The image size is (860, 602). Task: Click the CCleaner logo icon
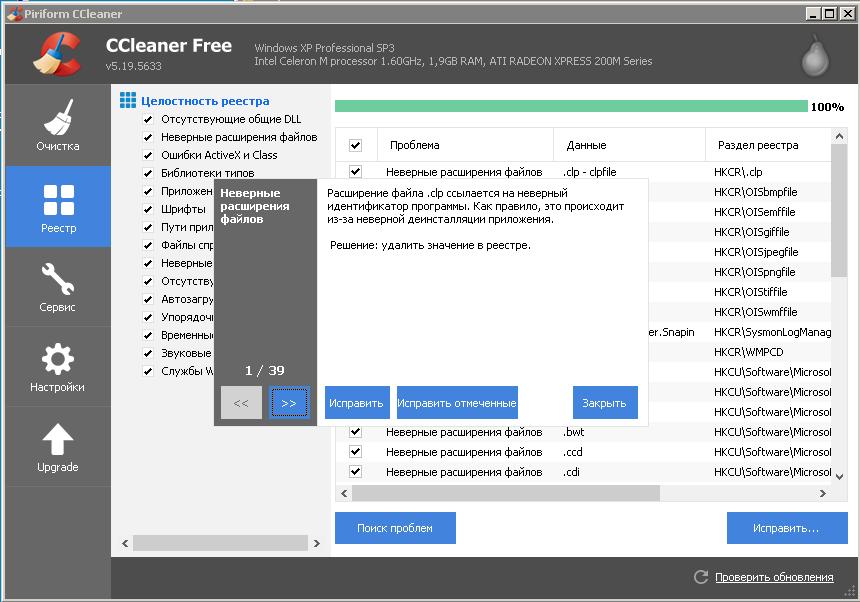(57, 53)
